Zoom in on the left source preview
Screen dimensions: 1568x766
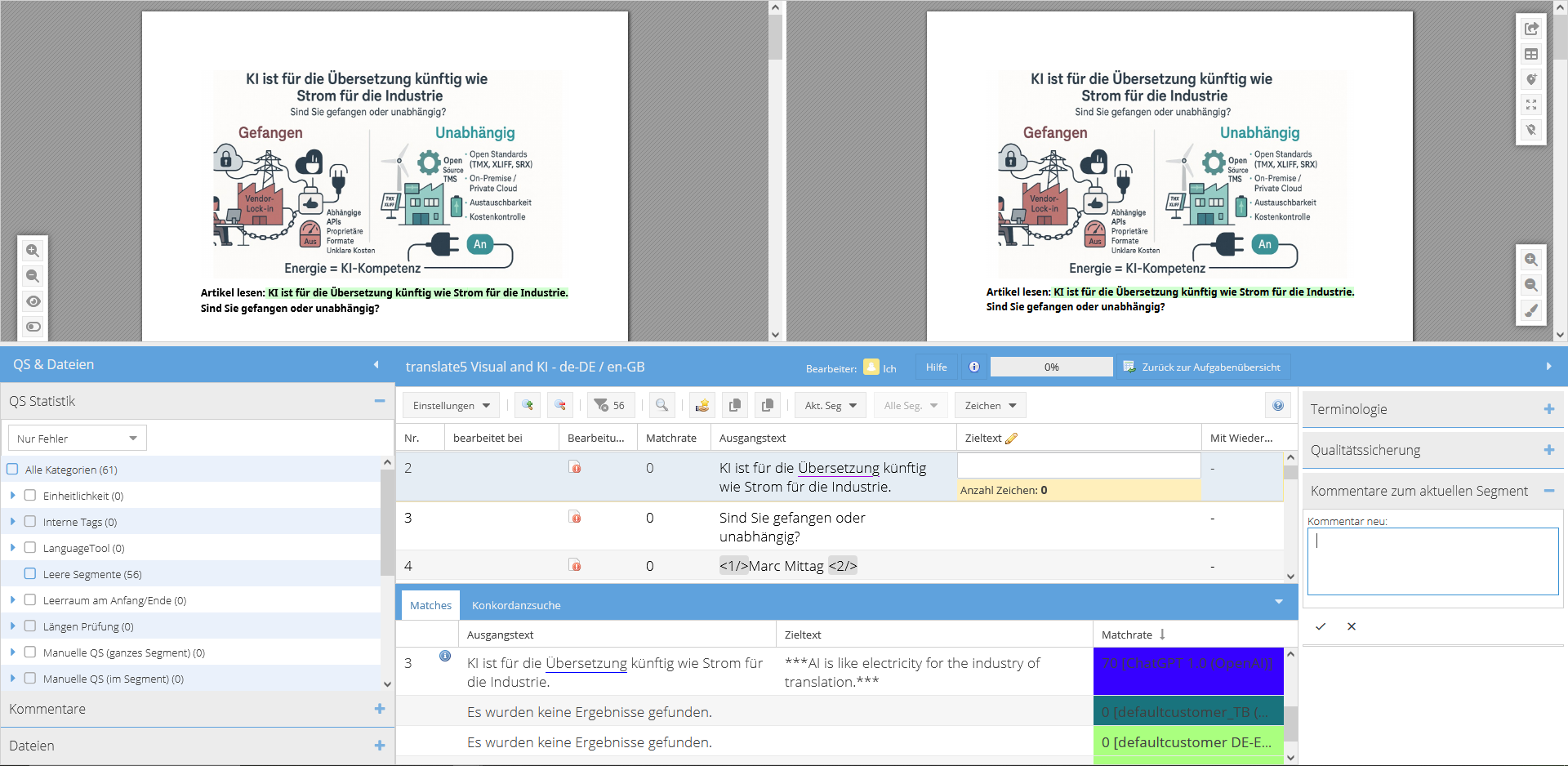click(x=33, y=251)
